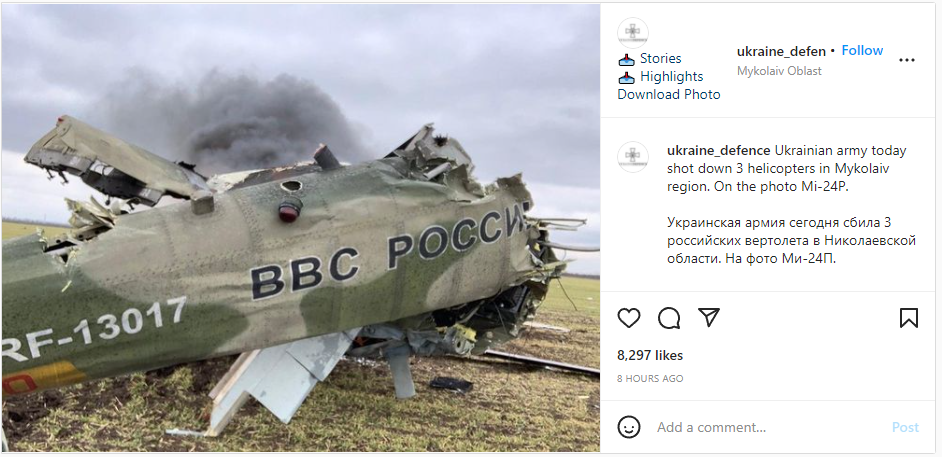Share post using paper plane icon
The image size is (942, 457).
tap(709, 317)
